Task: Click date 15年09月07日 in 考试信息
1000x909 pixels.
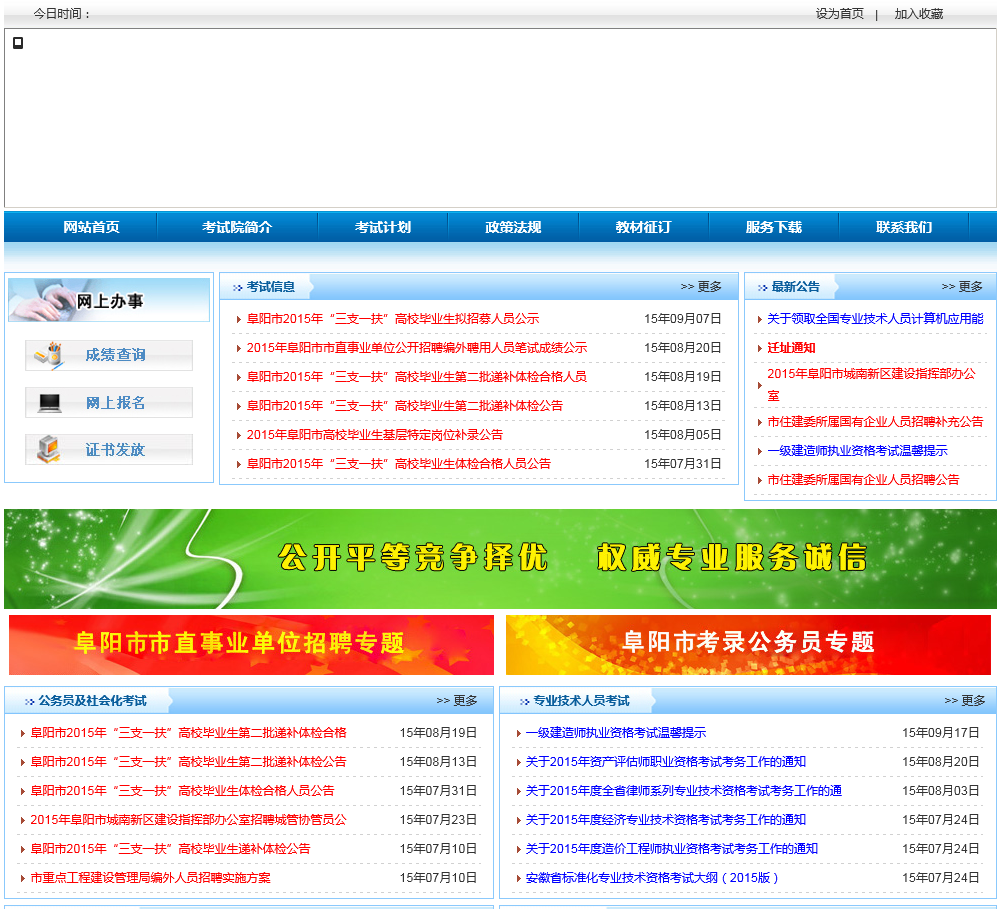Action: [x=682, y=318]
